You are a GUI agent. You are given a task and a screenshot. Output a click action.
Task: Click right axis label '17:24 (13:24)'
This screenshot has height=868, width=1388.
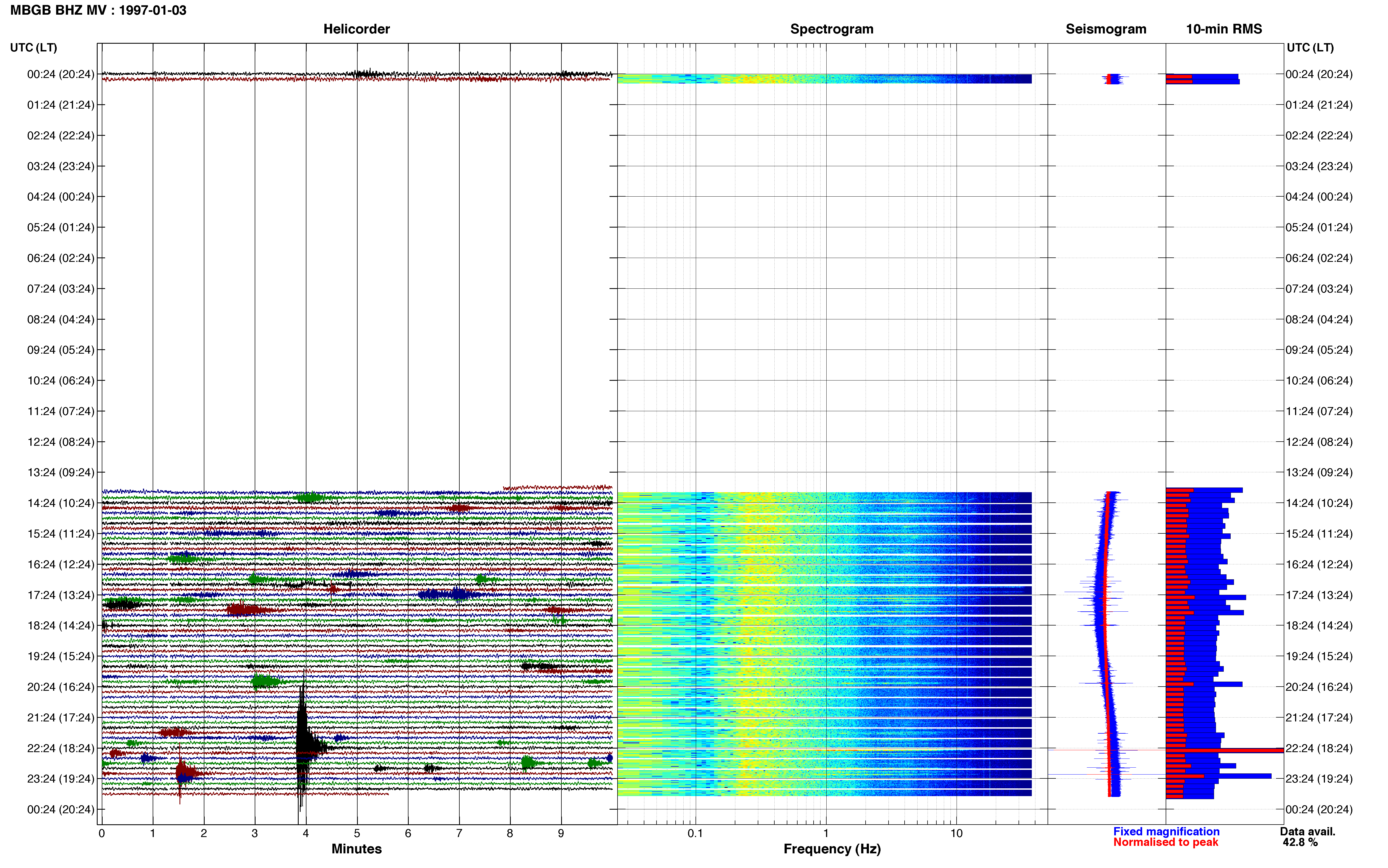pyautogui.click(x=1319, y=595)
